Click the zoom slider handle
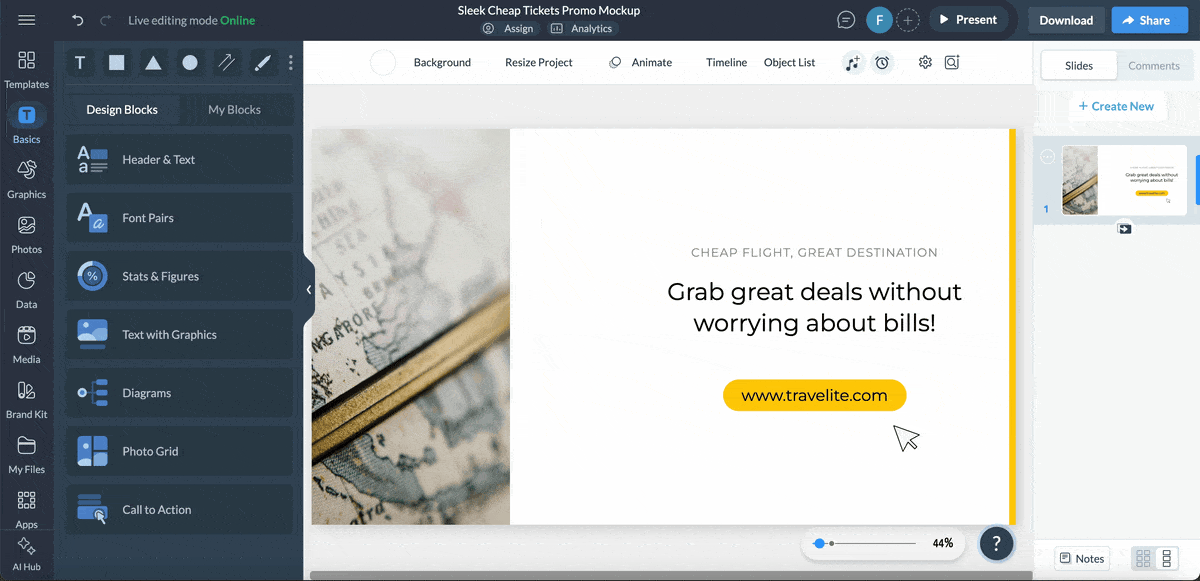Screen dimensions: 1200x581 (x=819, y=543)
